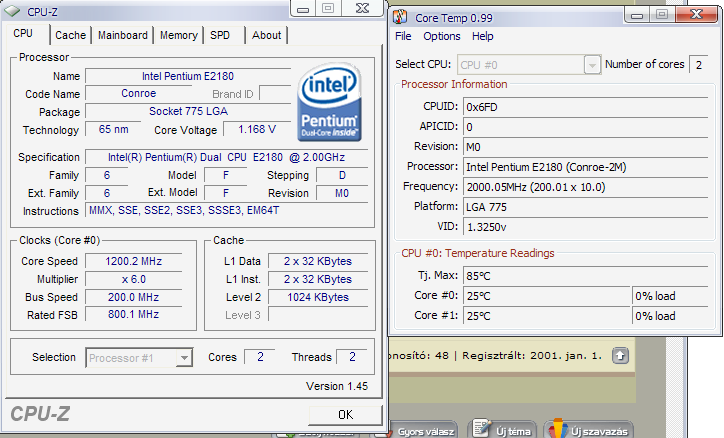Click the VID value 1.3250v
Viewport: 724px width, 438px height.
(585, 227)
